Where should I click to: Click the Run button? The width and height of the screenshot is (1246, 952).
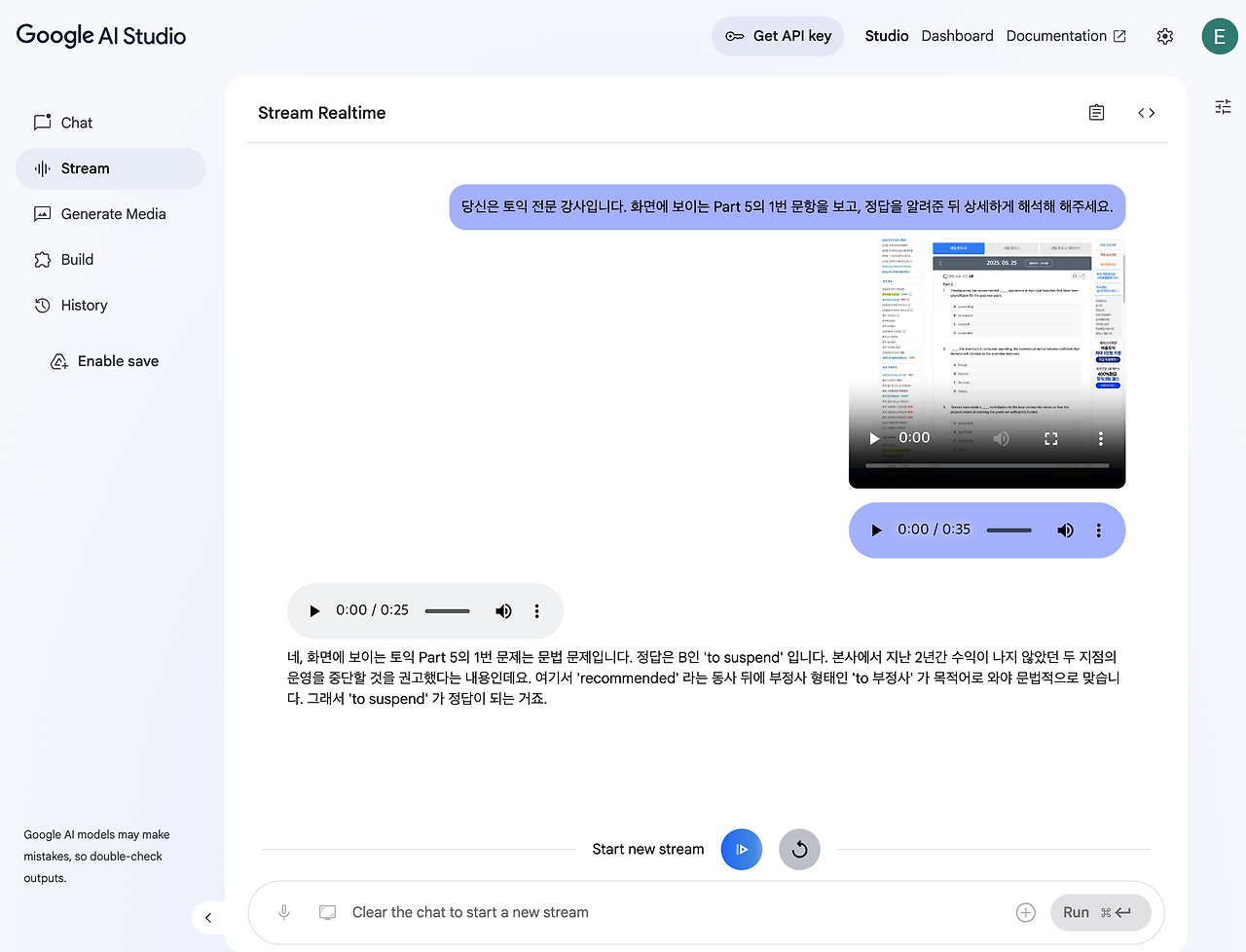coord(1101,913)
